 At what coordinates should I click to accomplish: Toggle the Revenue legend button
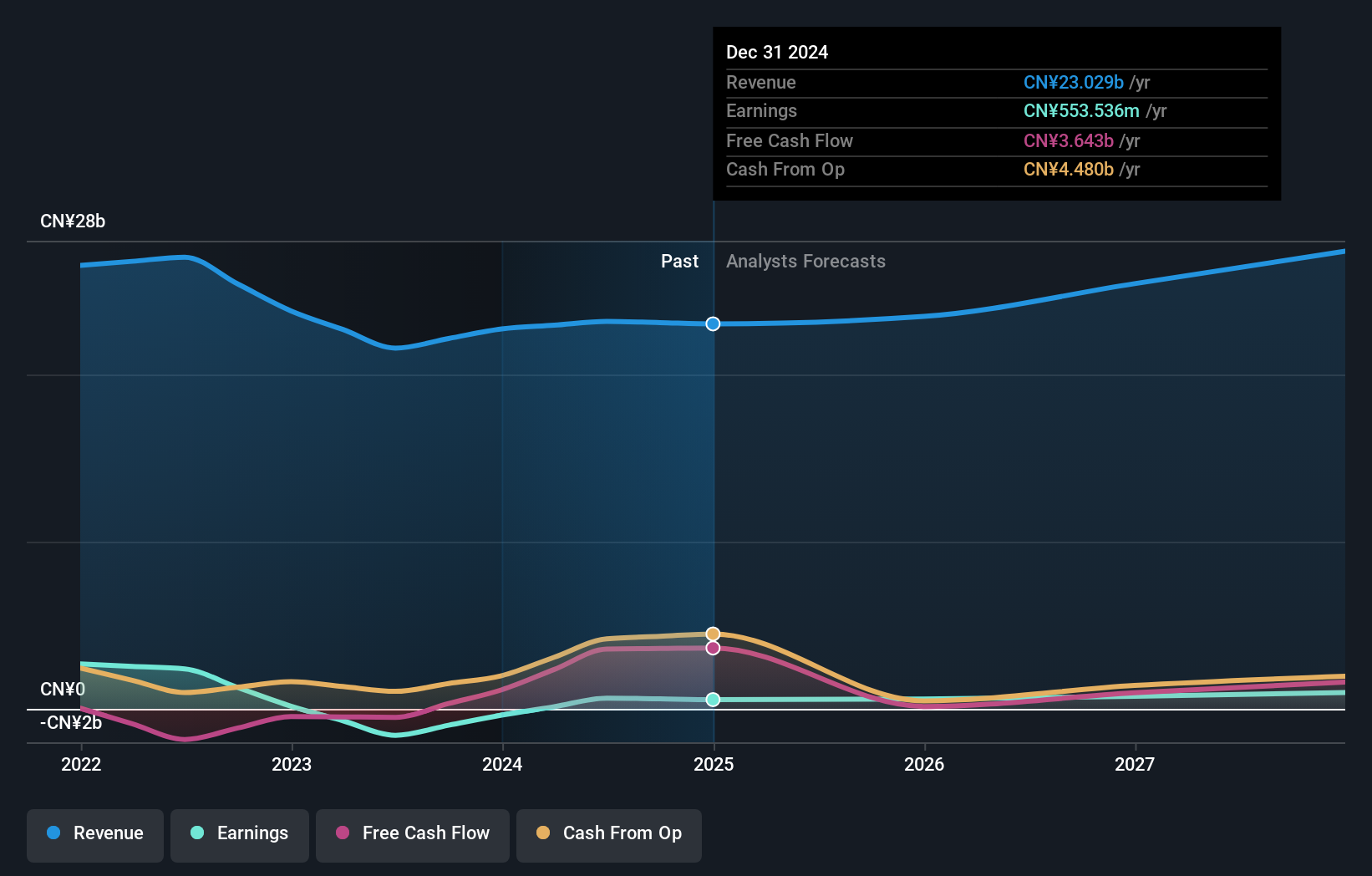pos(95,835)
